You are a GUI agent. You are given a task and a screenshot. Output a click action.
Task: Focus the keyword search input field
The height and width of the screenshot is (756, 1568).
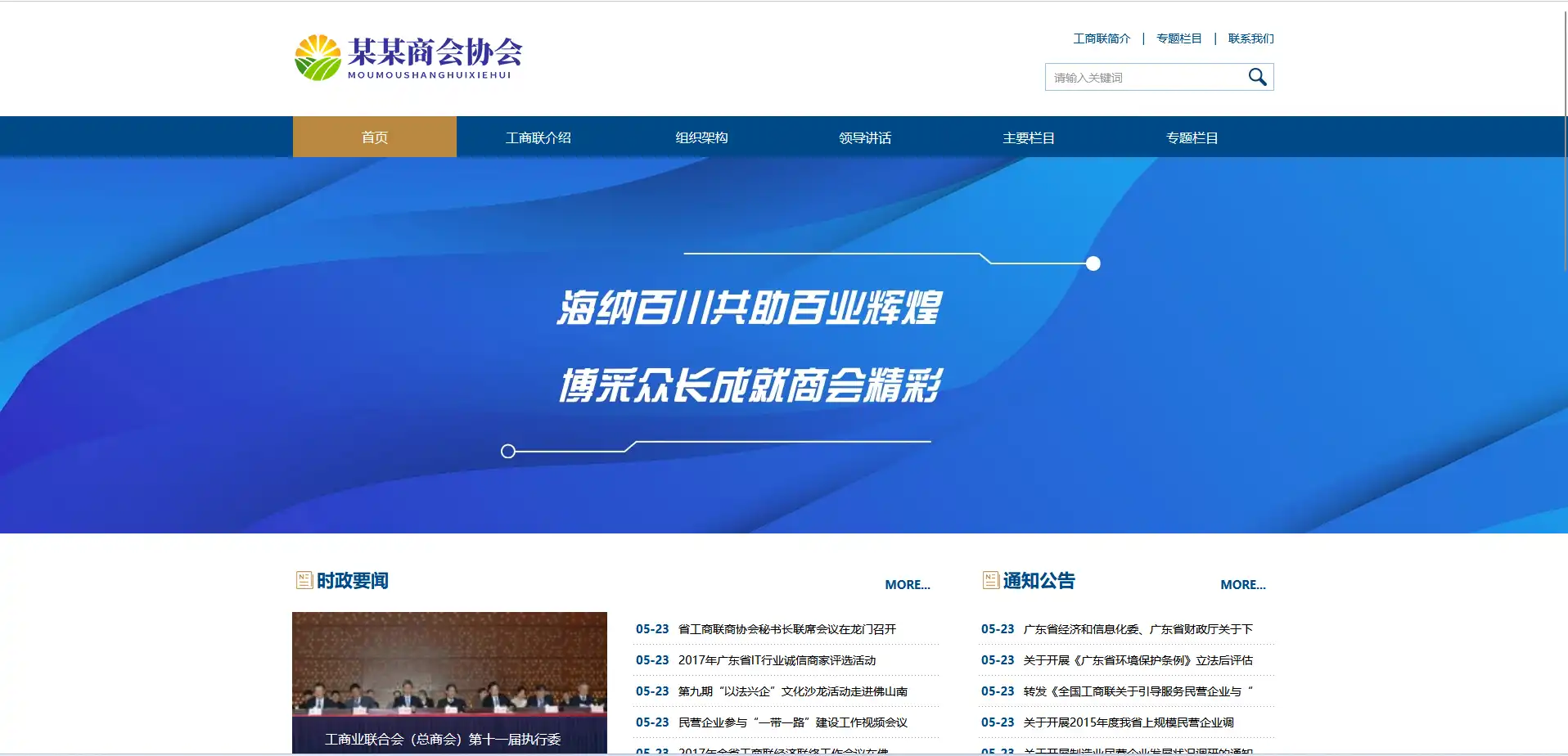pyautogui.click(x=1144, y=78)
